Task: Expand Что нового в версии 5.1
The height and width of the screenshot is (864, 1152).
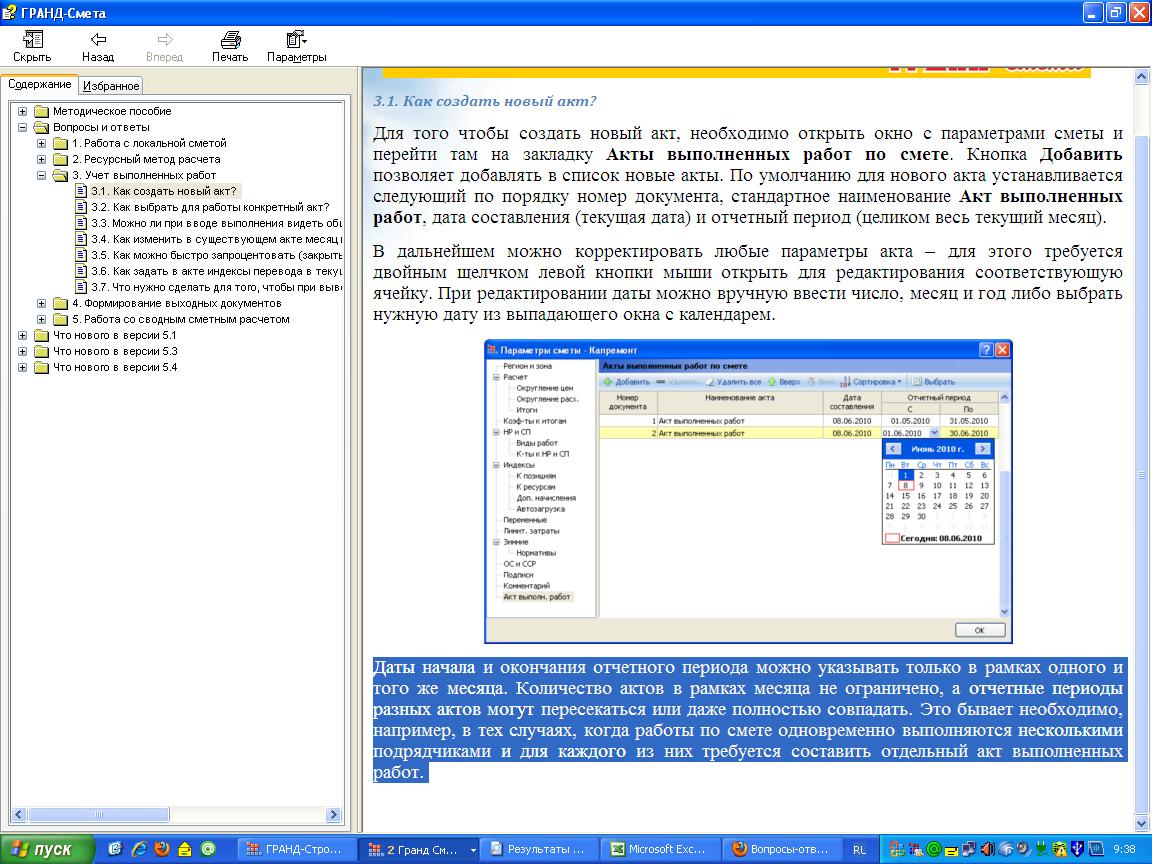Action: tap(23, 336)
